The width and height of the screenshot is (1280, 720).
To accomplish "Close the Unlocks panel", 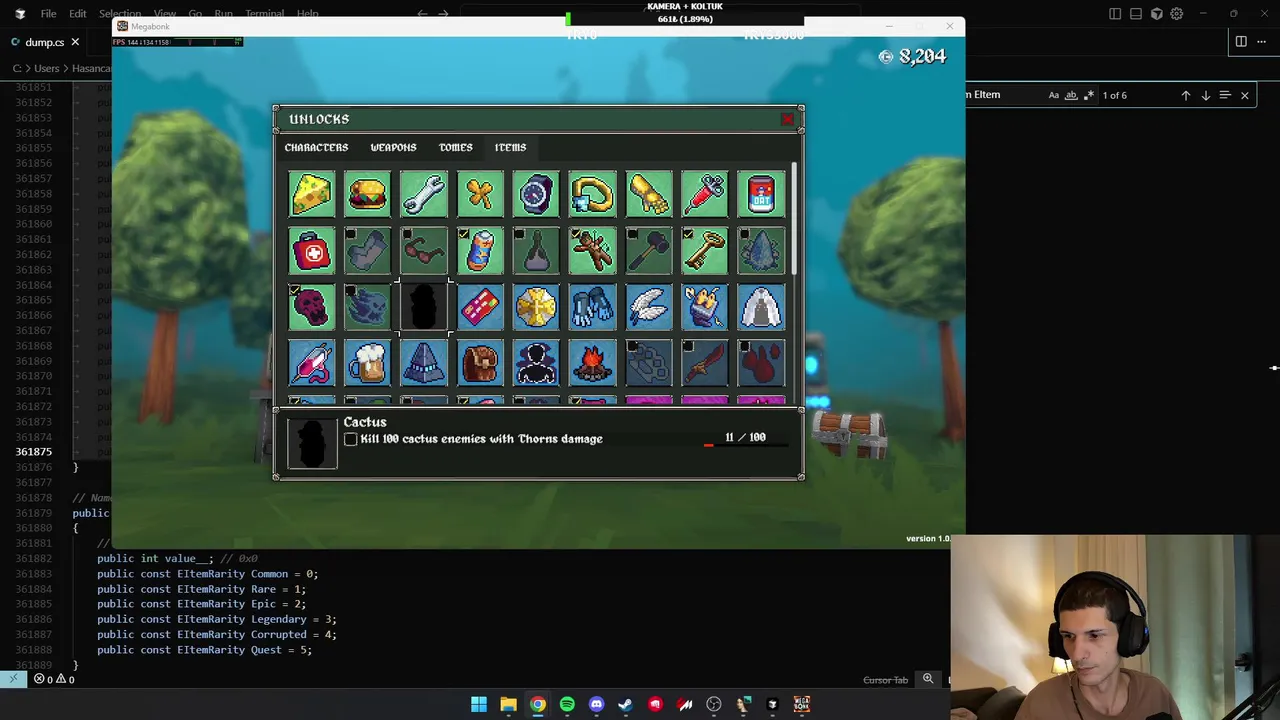I will (x=787, y=120).
